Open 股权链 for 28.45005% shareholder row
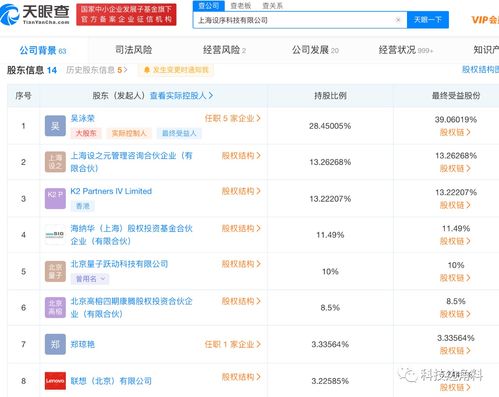499x397 pixels. coord(455,132)
